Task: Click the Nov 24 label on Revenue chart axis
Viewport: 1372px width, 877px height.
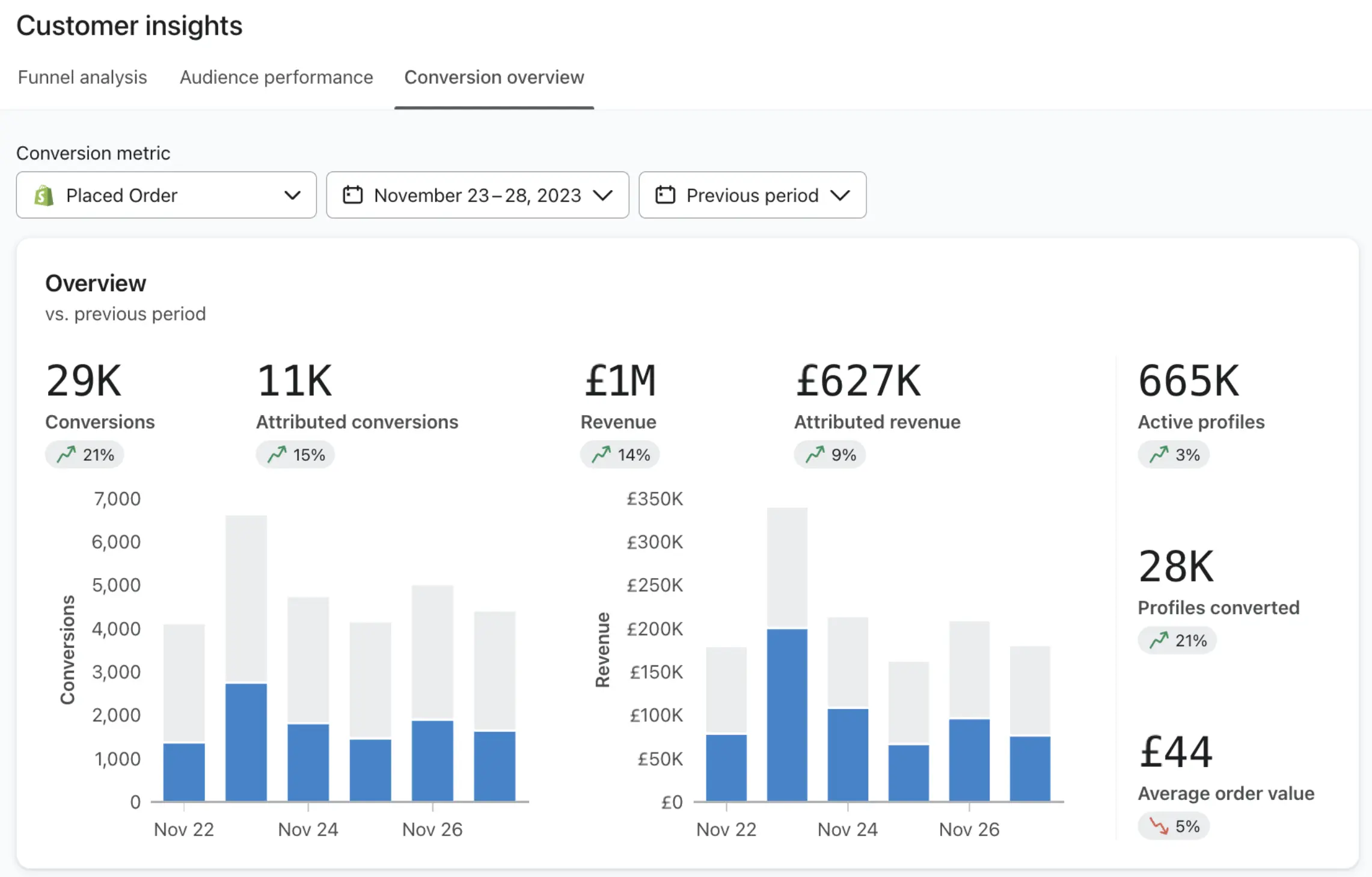Action: pyautogui.click(x=847, y=829)
